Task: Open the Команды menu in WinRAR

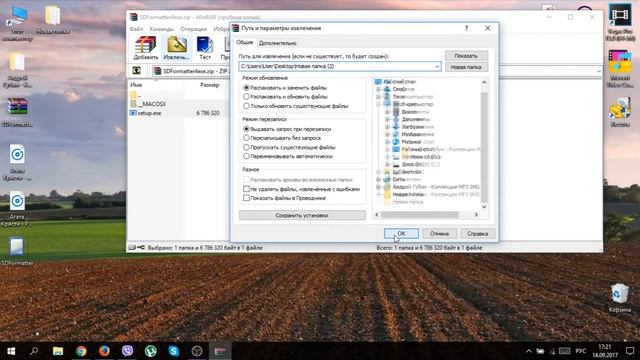Action: (x=162, y=29)
